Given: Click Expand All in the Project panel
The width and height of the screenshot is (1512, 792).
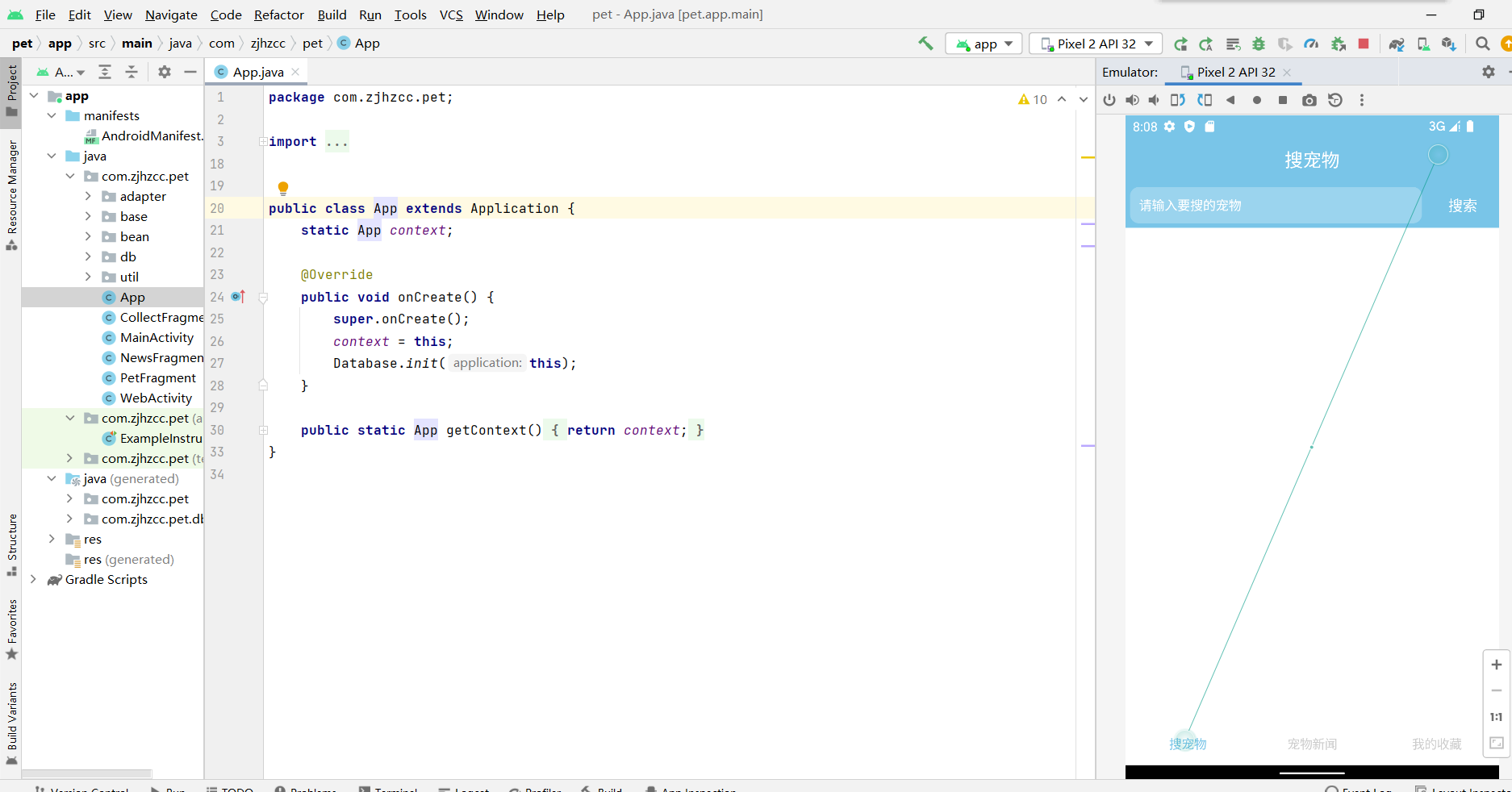Looking at the screenshot, I should click(x=105, y=72).
